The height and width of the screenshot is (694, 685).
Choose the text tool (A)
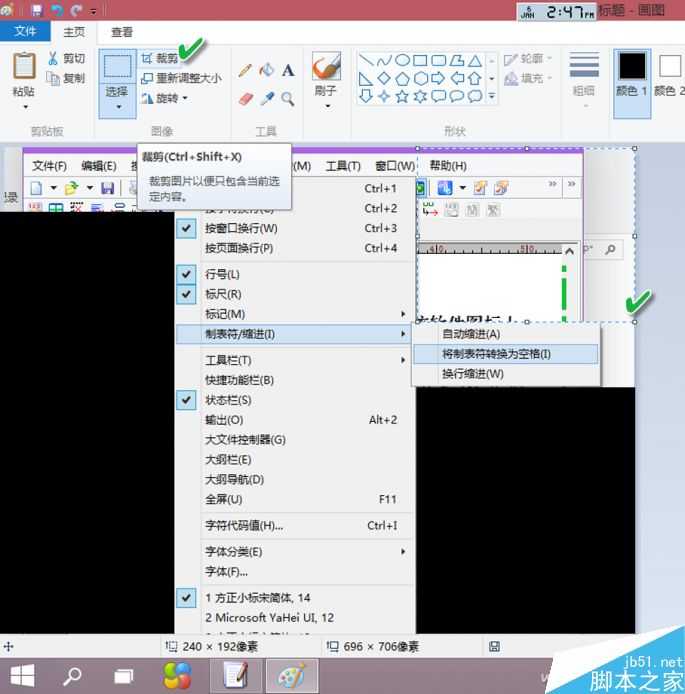coord(288,71)
